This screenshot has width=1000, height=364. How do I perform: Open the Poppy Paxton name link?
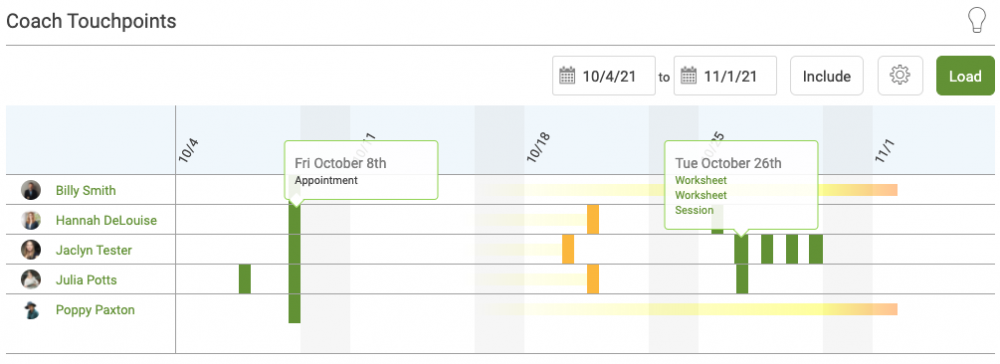coord(95,310)
